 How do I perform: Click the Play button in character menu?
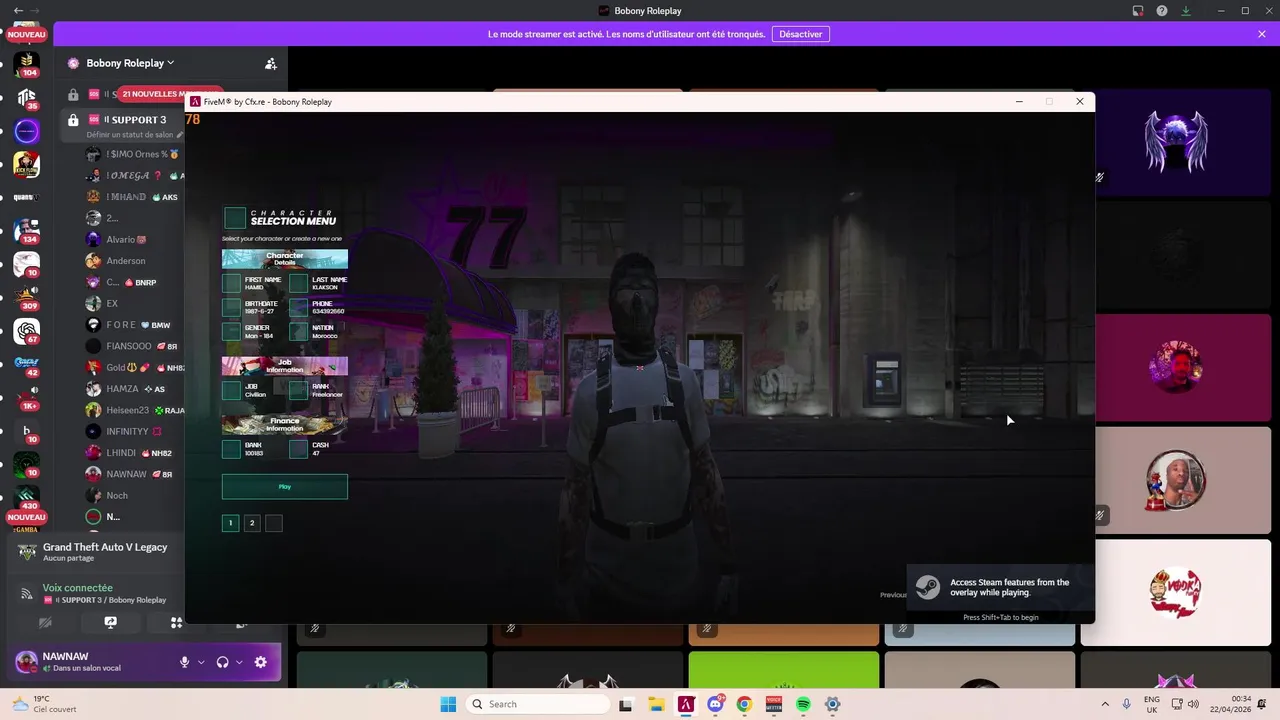click(285, 487)
